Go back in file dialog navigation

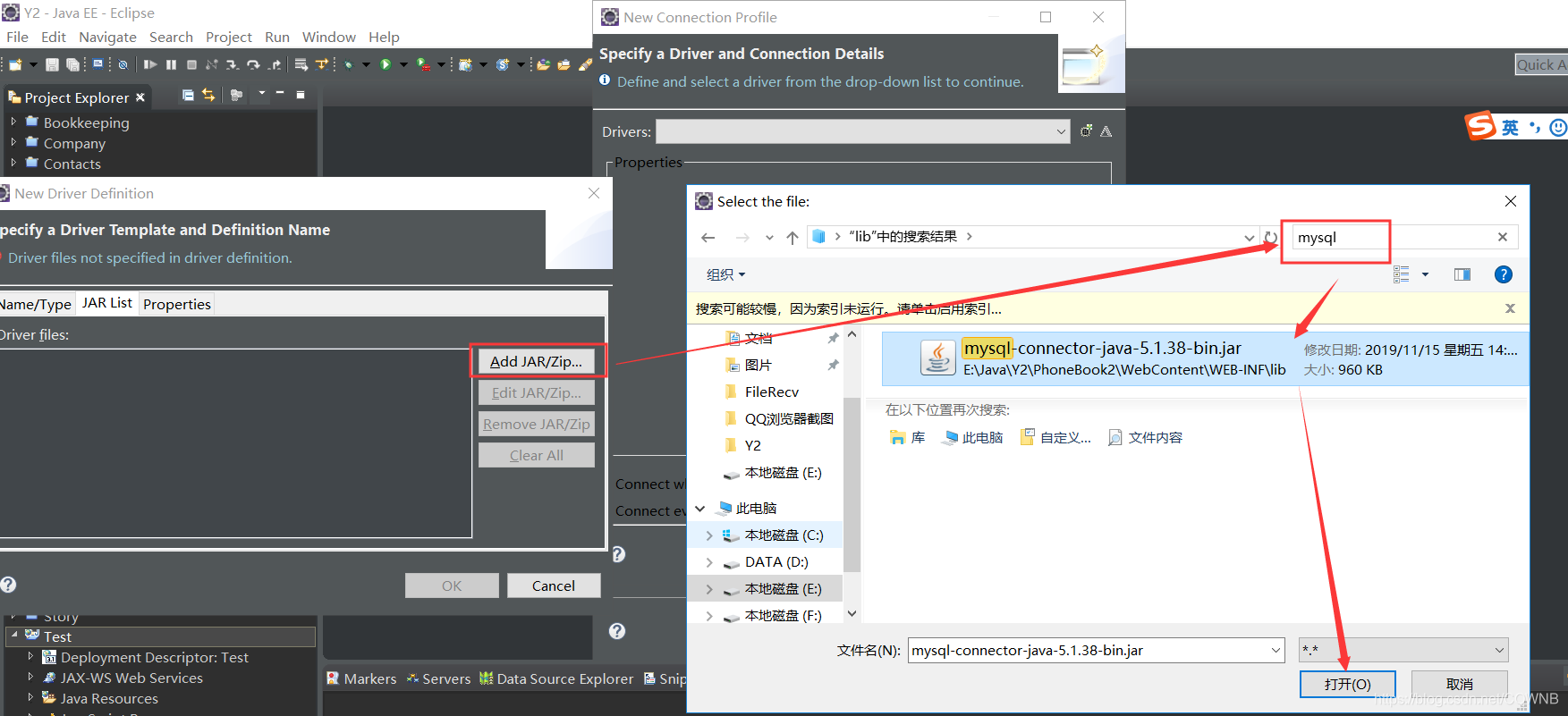pyautogui.click(x=708, y=237)
